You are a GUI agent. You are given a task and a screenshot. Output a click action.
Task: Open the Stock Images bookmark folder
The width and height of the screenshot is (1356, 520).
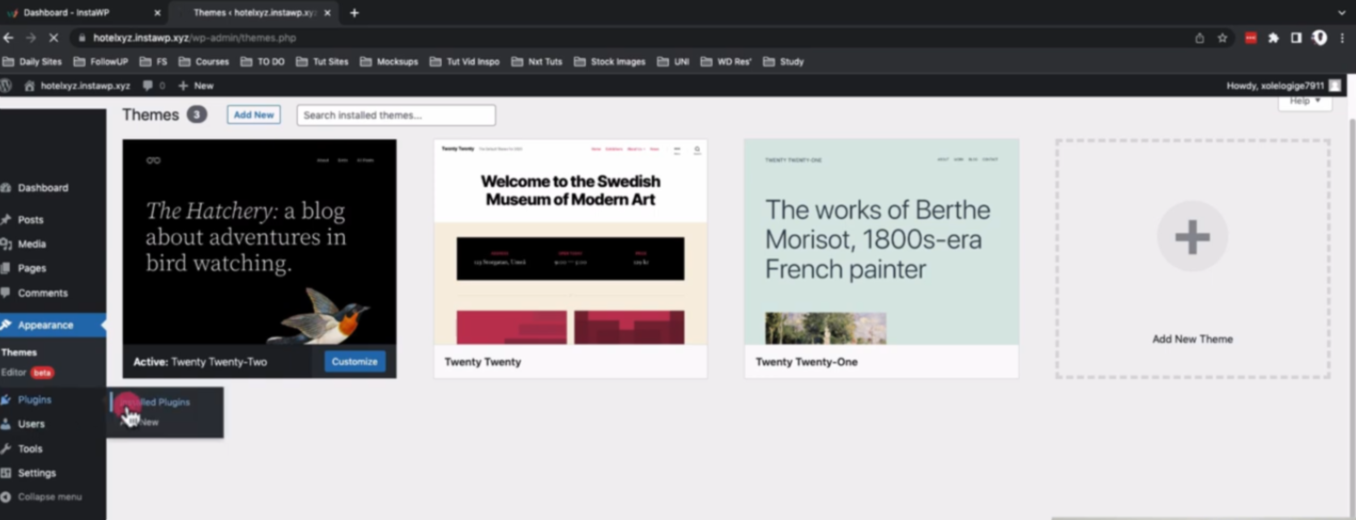tap(610, 62)
